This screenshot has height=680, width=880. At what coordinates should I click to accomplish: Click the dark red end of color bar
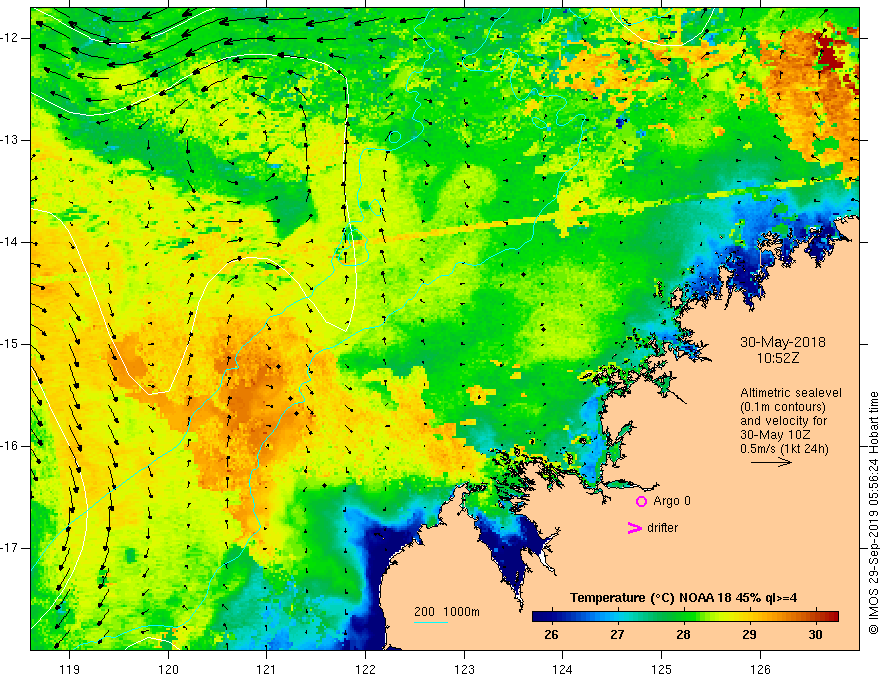coord(832,617)
